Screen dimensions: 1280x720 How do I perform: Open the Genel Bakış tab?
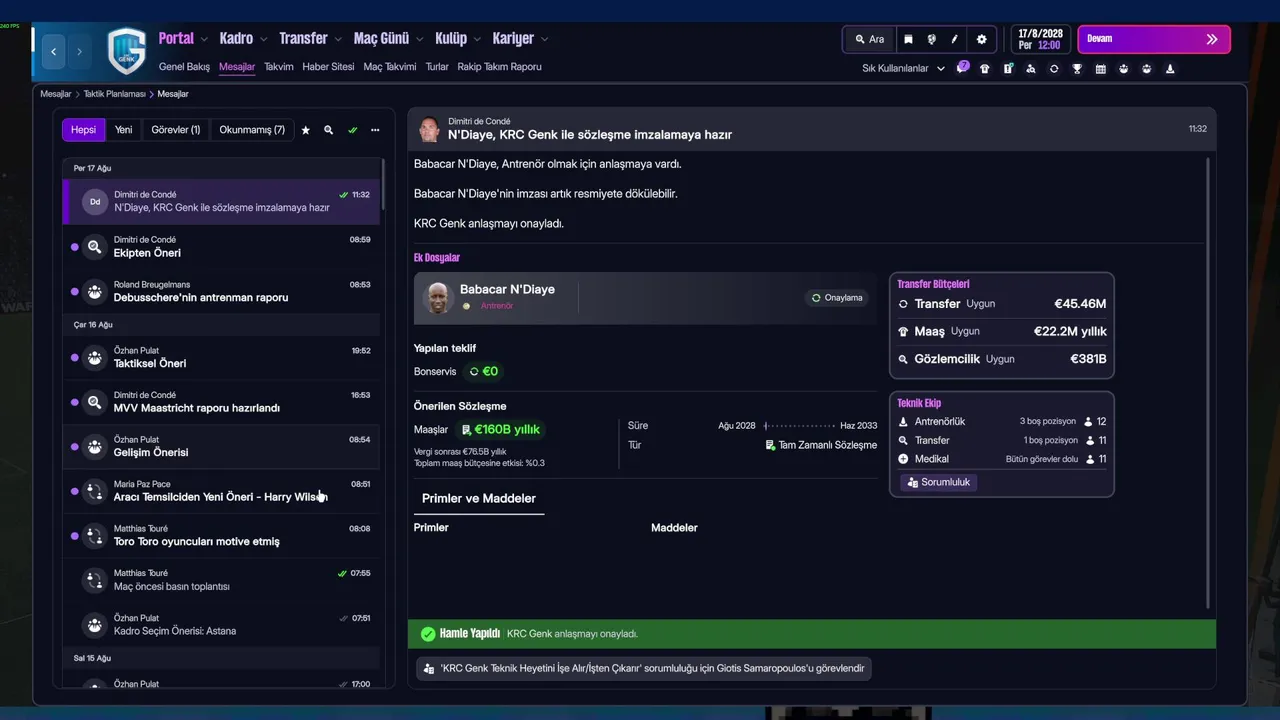184,67
